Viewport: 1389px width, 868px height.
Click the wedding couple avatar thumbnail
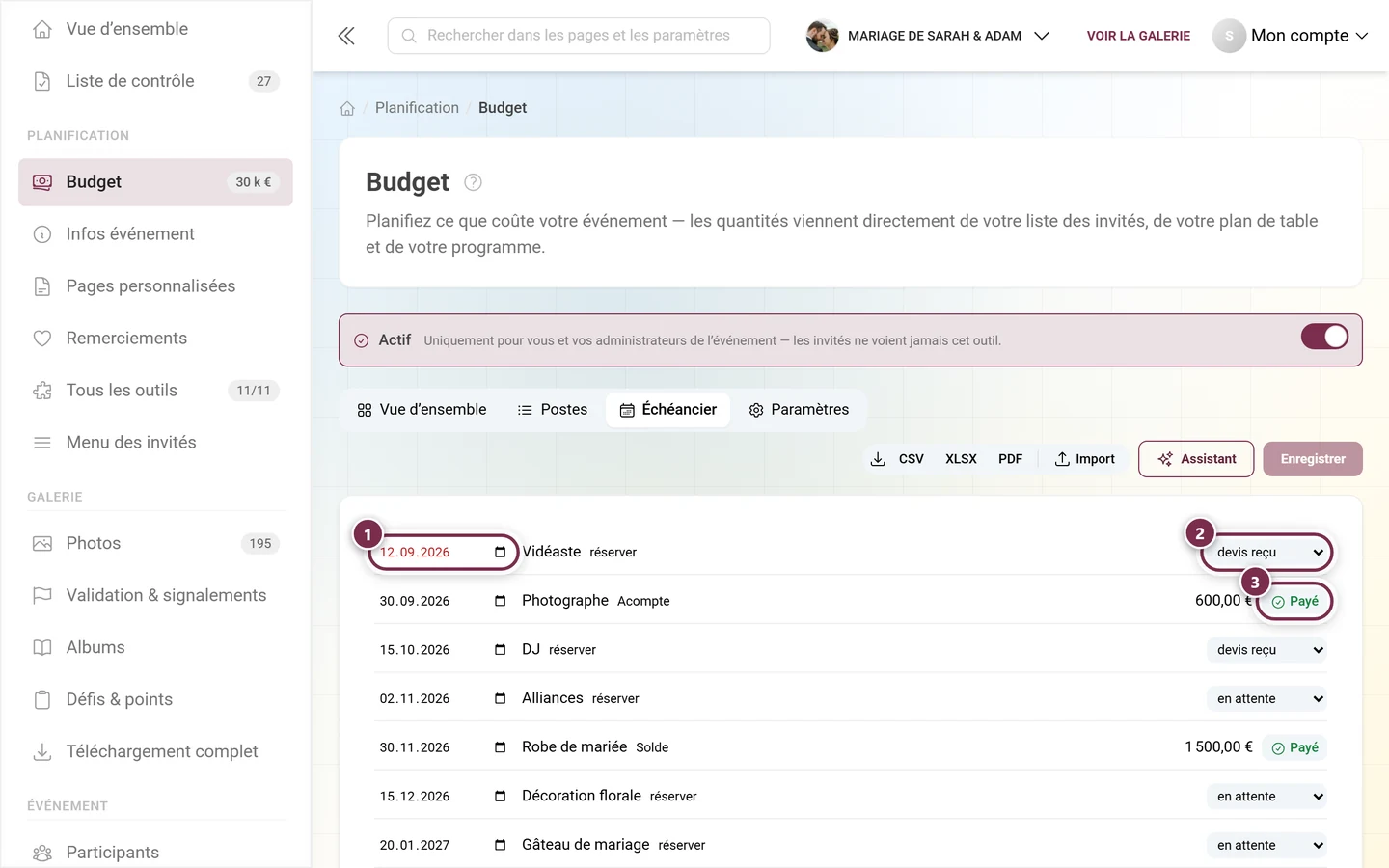click(x=822, y=36)
